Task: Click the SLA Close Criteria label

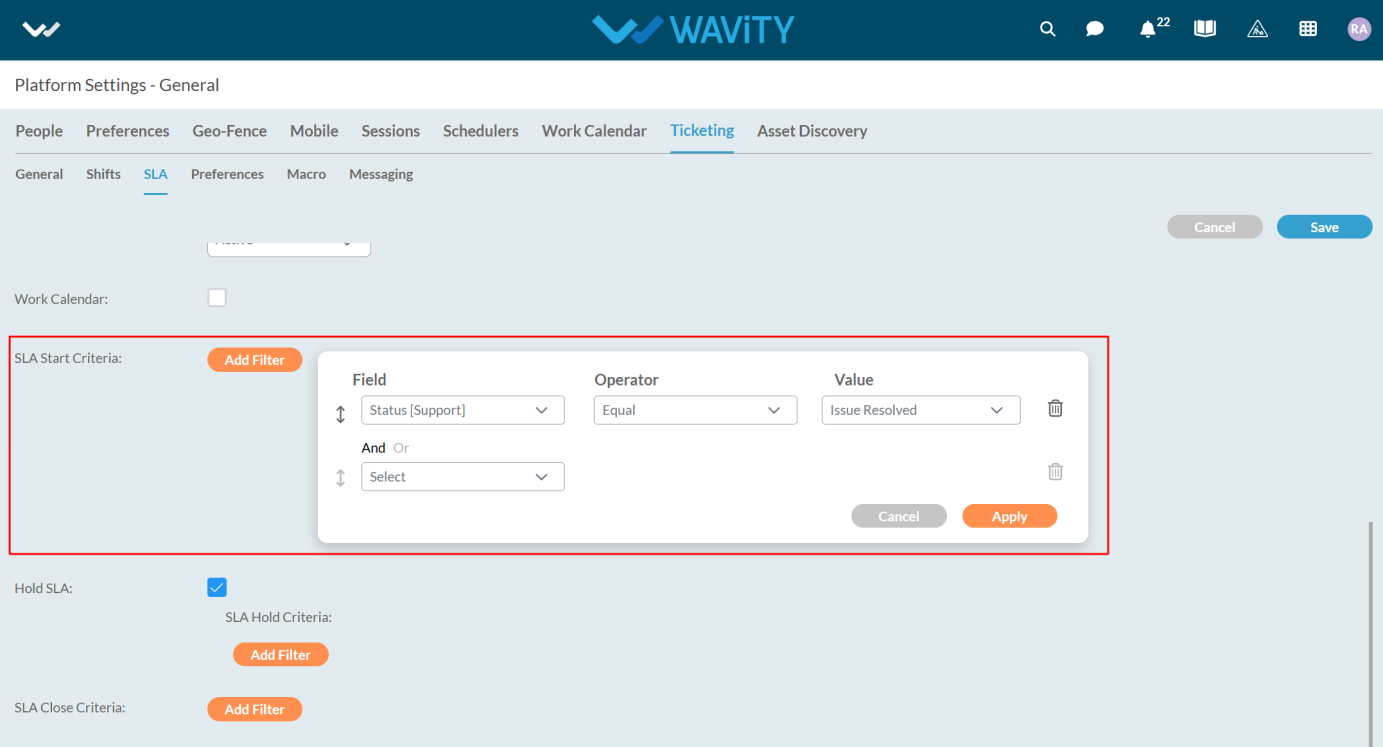Action: (70, 707)
